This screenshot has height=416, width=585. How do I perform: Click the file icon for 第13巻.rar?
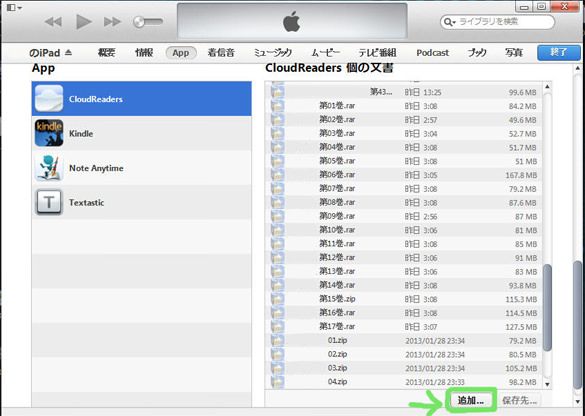[278, 272]
